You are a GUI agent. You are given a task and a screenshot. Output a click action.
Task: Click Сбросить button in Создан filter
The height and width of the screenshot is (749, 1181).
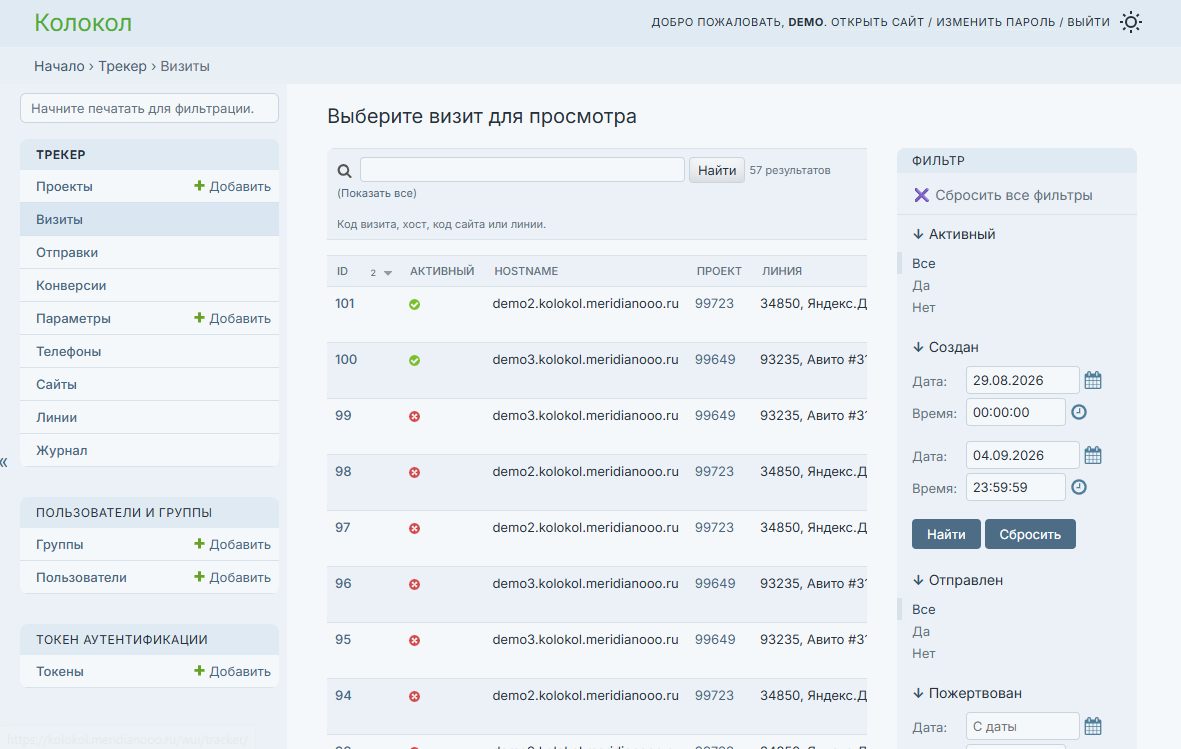pyautogui.click(x=1030, y=534)
